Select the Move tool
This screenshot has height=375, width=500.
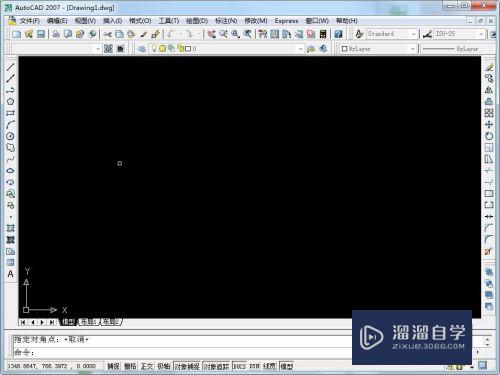489,125
